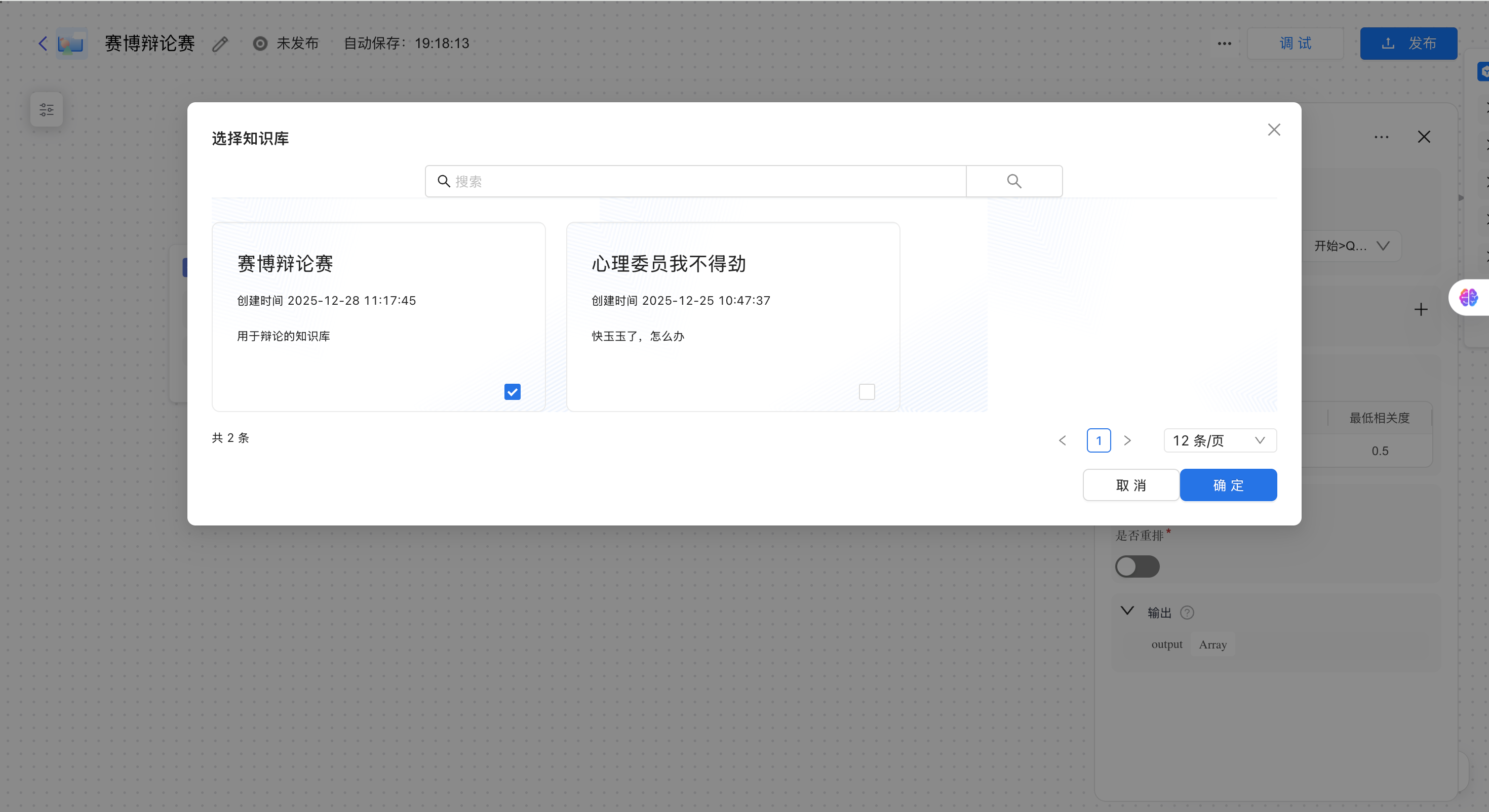
Task: Select page 1 in the pagination
Action: (1098, 440)
